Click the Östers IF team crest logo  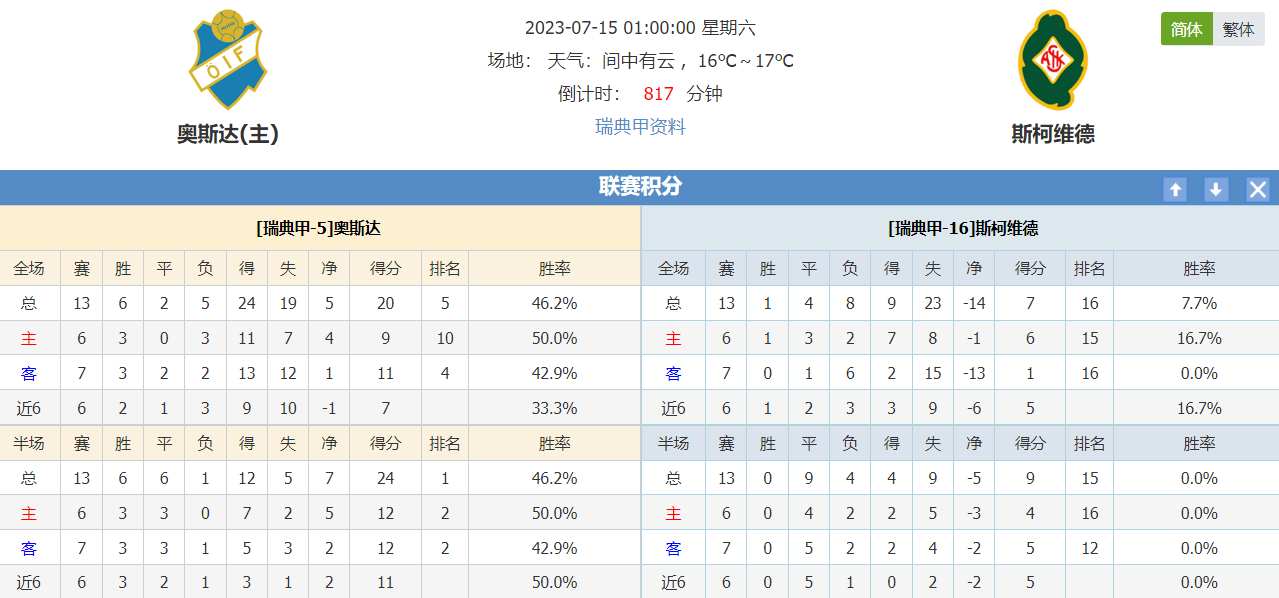click(x=228, y=60)
